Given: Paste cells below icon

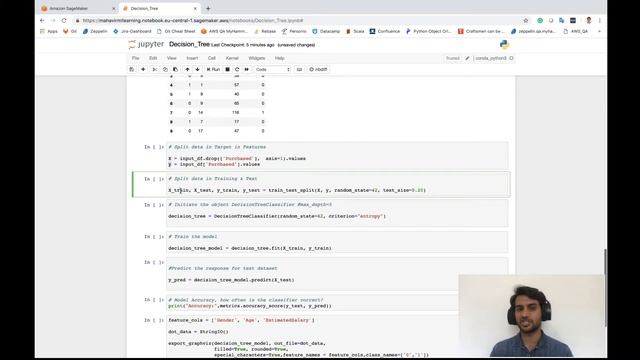Looking at the screenshot, I should [176, 69].
